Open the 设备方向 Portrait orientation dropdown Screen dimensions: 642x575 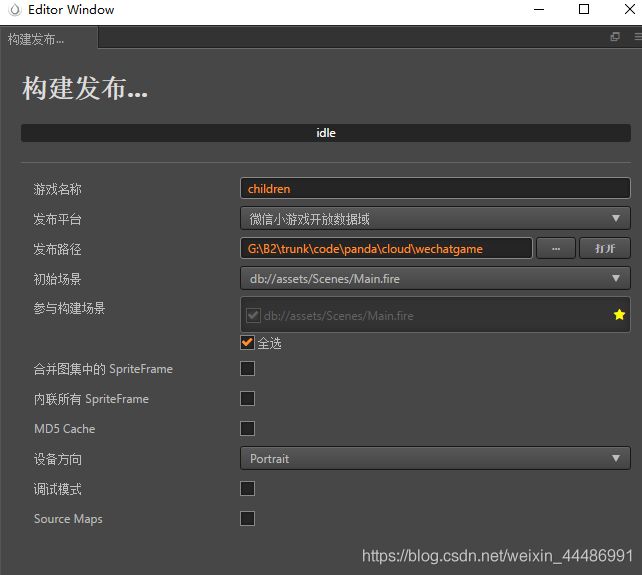tap(435, 458)
